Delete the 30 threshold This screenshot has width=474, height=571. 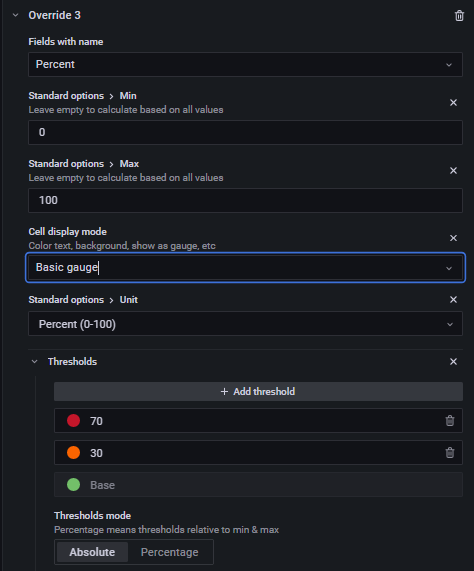click(x=450, y=453)
